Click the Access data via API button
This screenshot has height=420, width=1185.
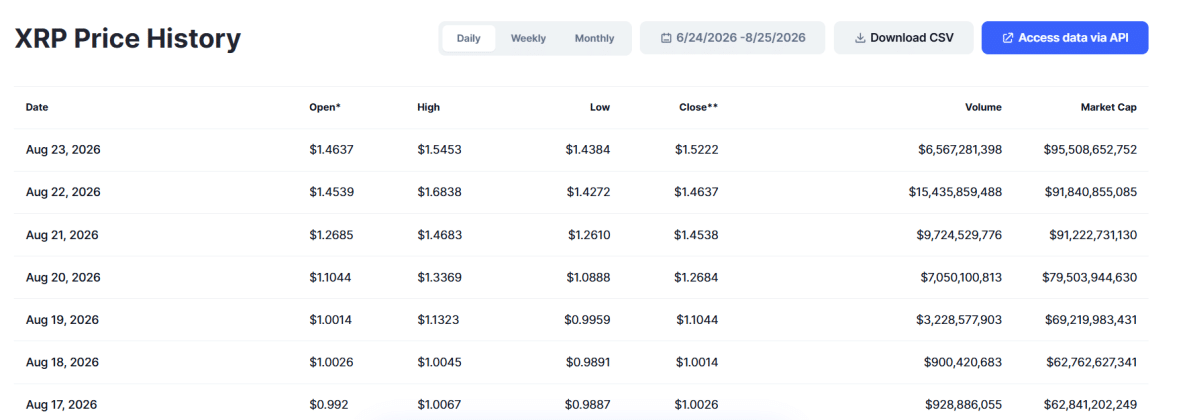(1065, 38)
